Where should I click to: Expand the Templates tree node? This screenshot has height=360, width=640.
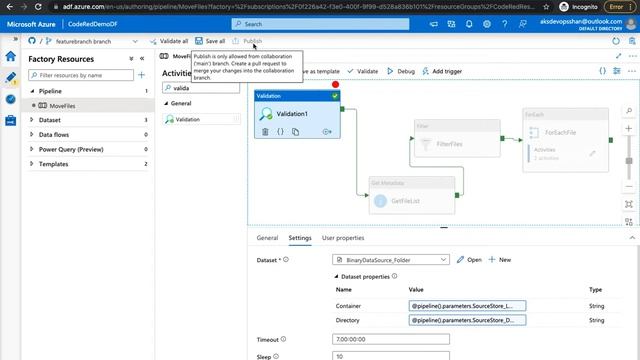point(32,164)
